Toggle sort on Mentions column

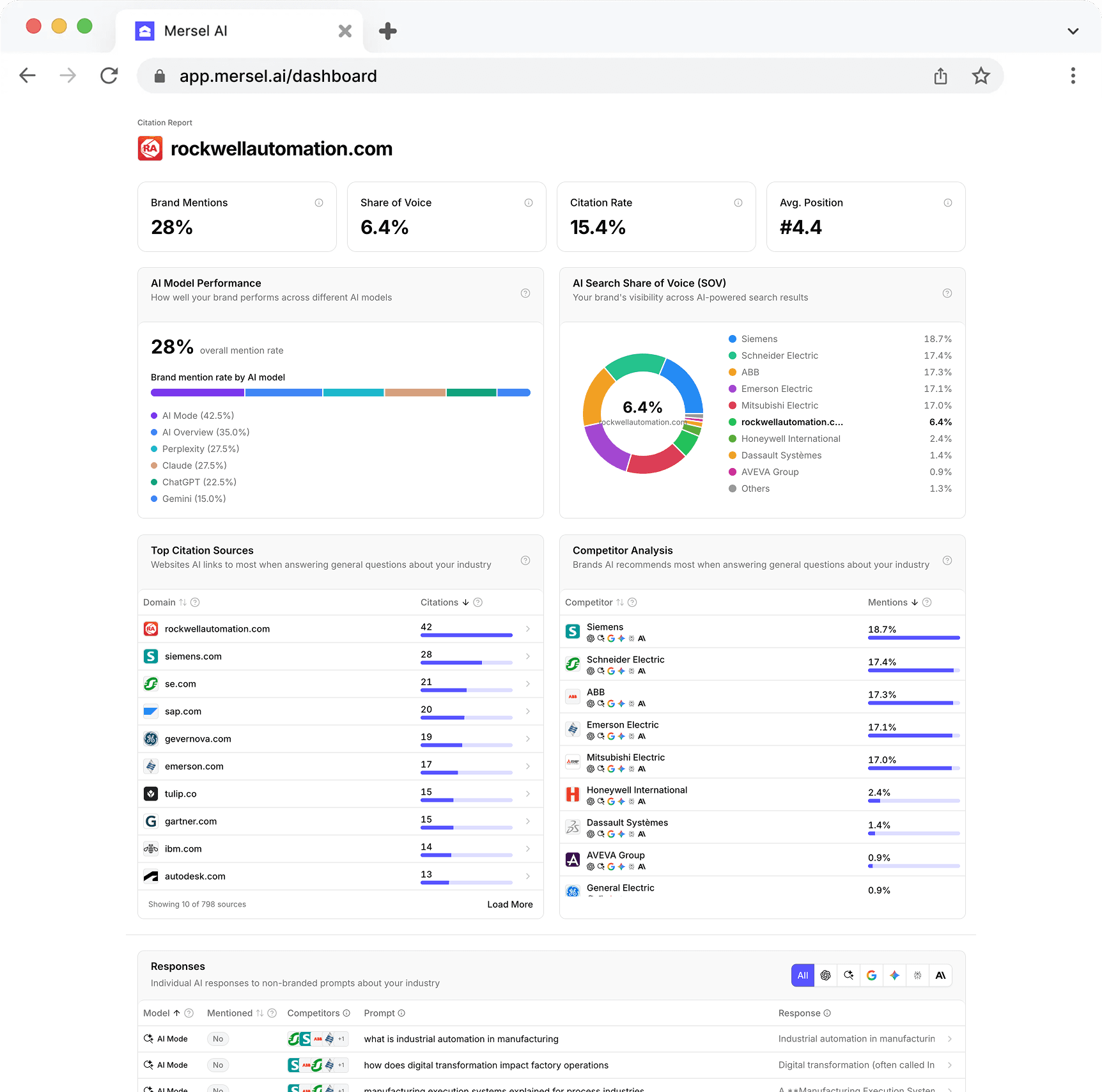(914, 602)
